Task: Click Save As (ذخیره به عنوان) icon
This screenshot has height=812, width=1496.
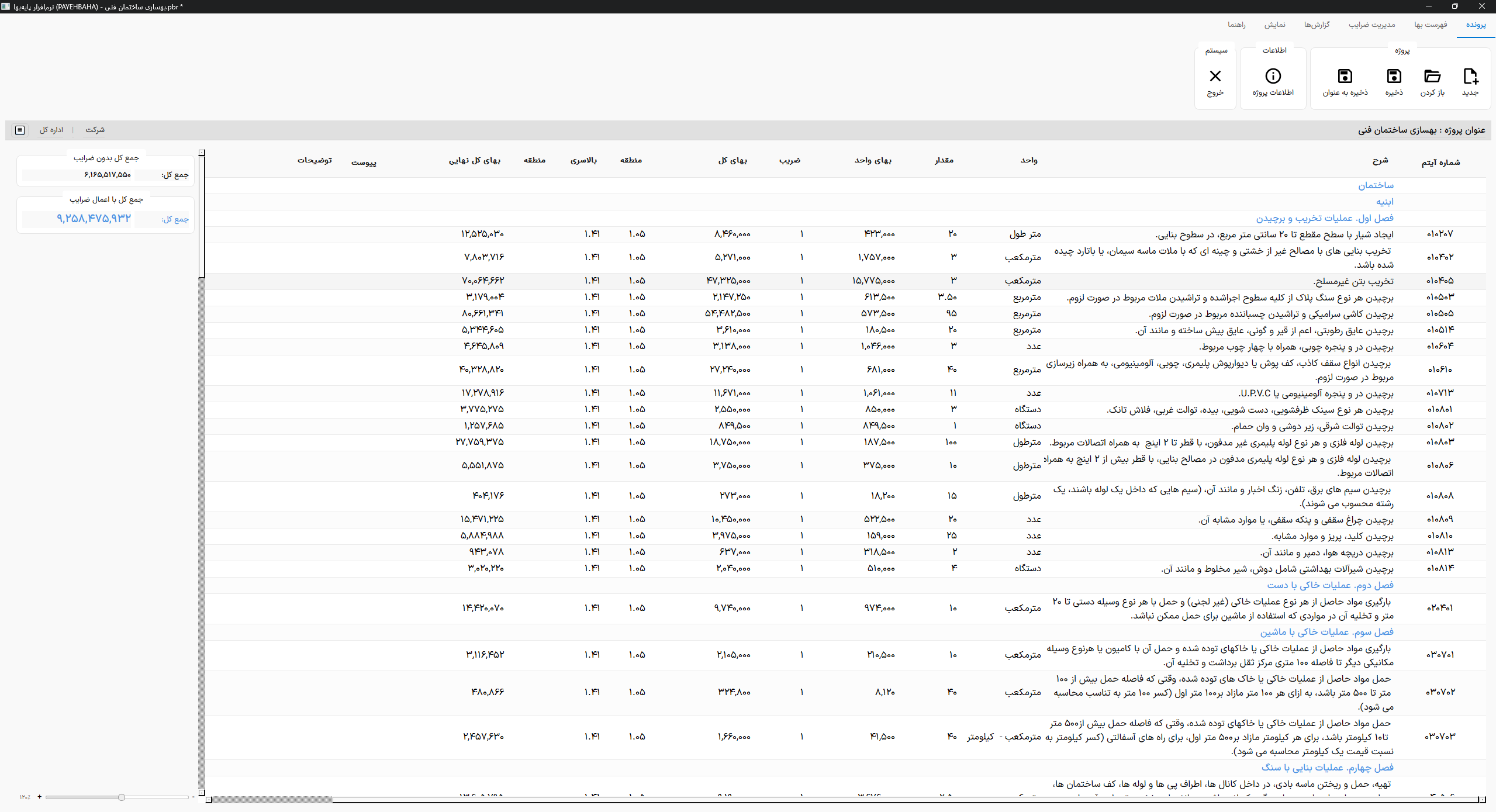Action: point(1345,77)
